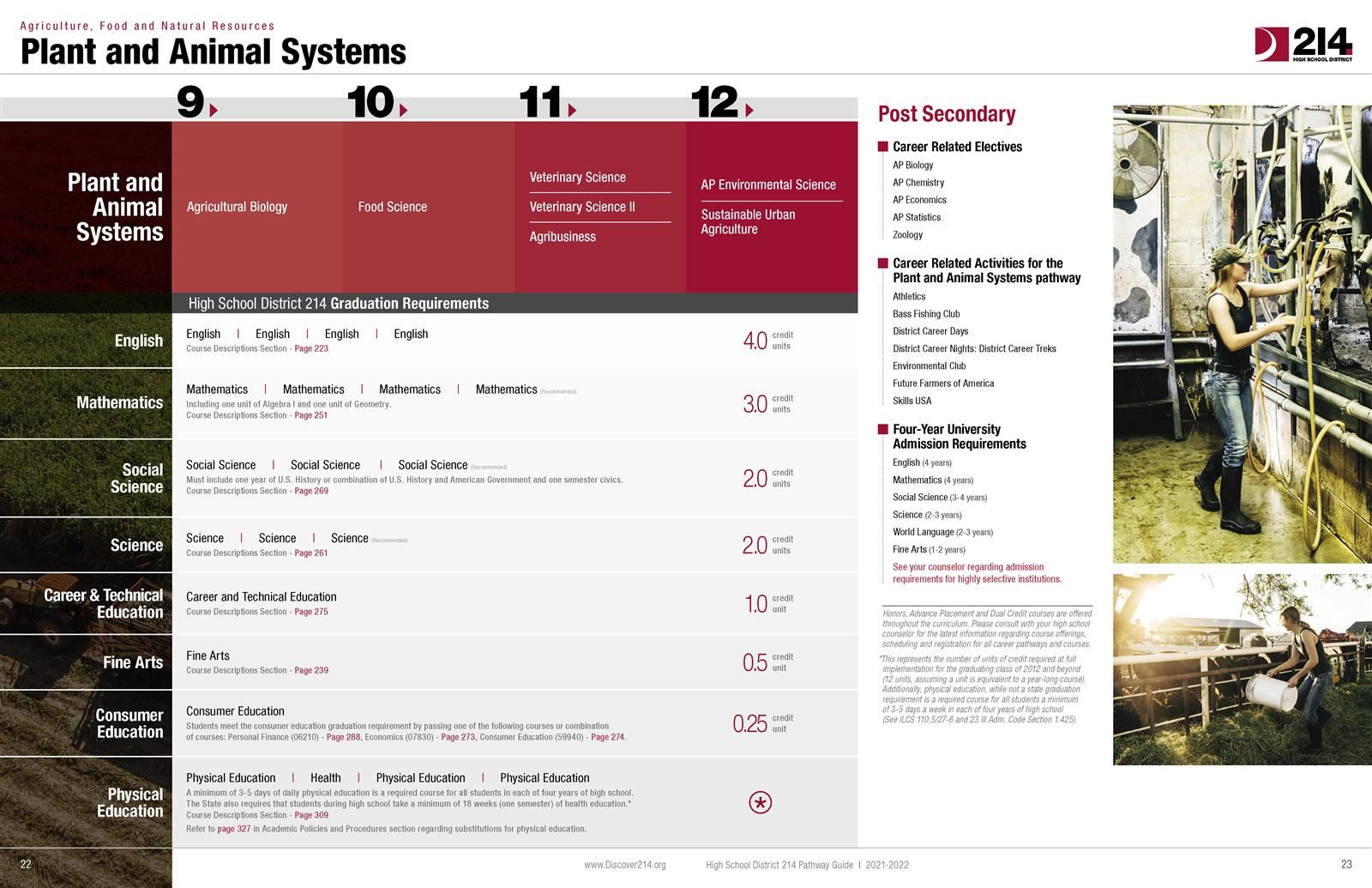Click the page 327 physical education substitutions link
Viewport: 1372px width, 888px height.
tap(233, 829)
